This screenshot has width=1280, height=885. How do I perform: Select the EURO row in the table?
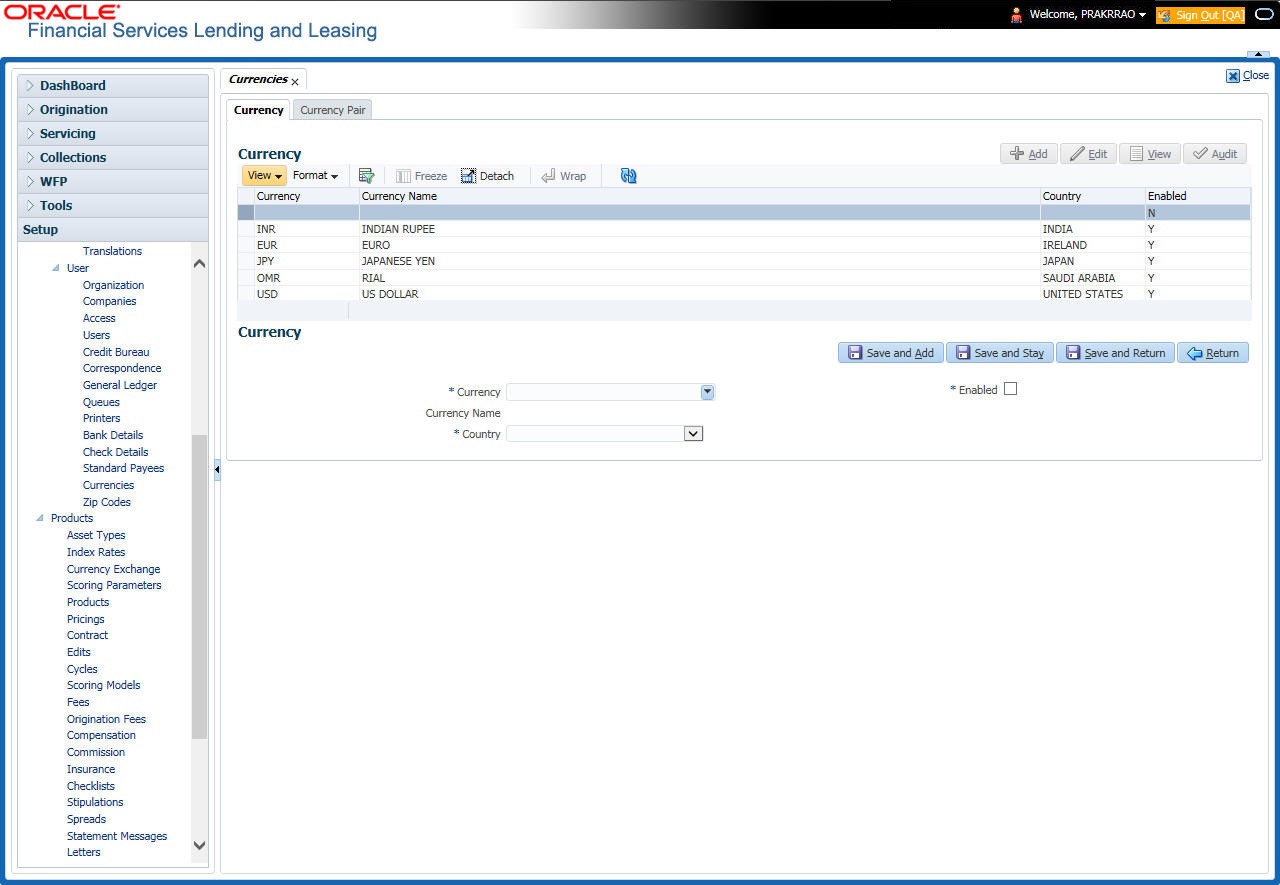744,245
